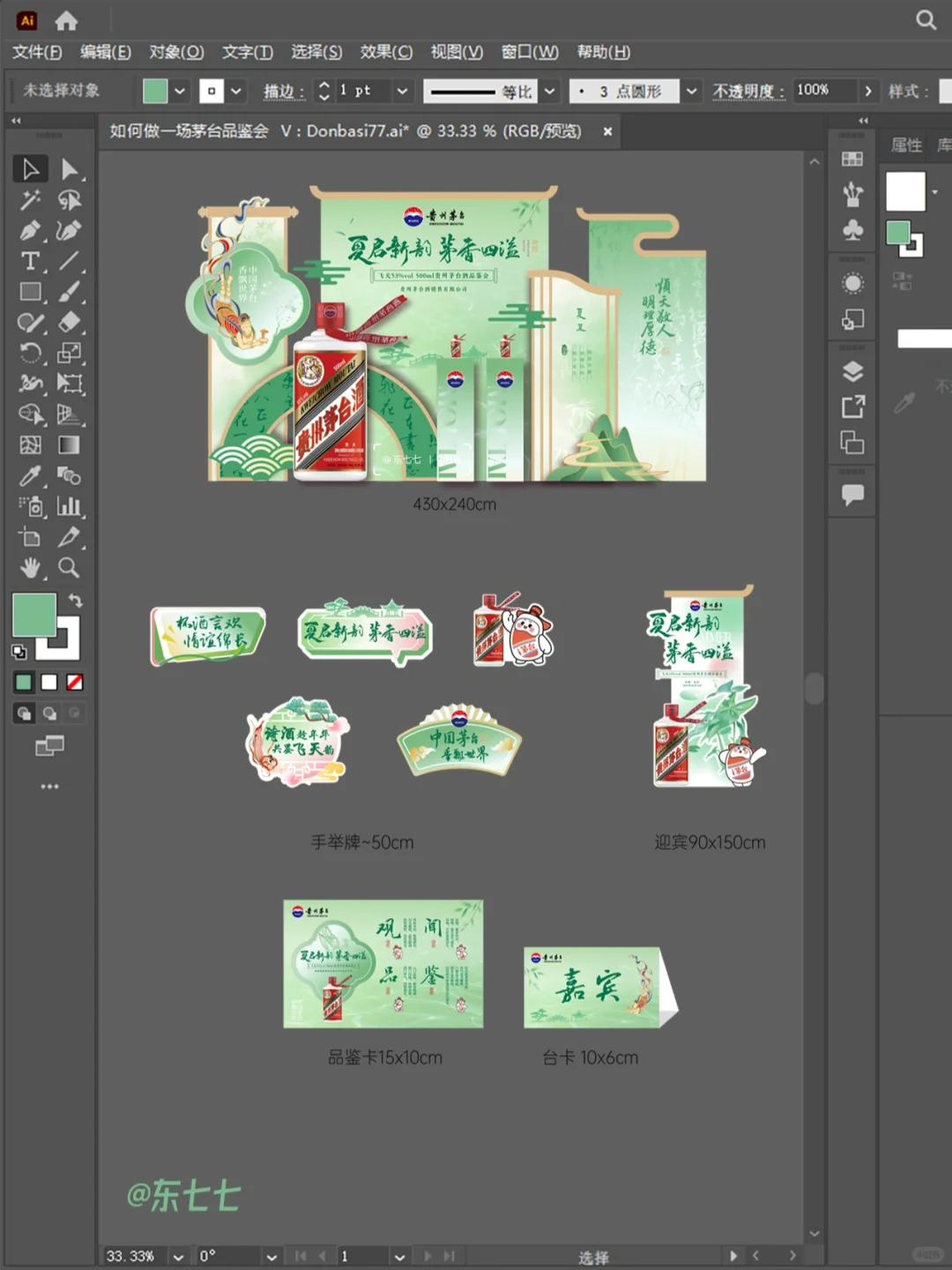Open zoom level dropdown
This screenshot has height=1270, width=952.
pyautogui.click(x=178, y=1257)
